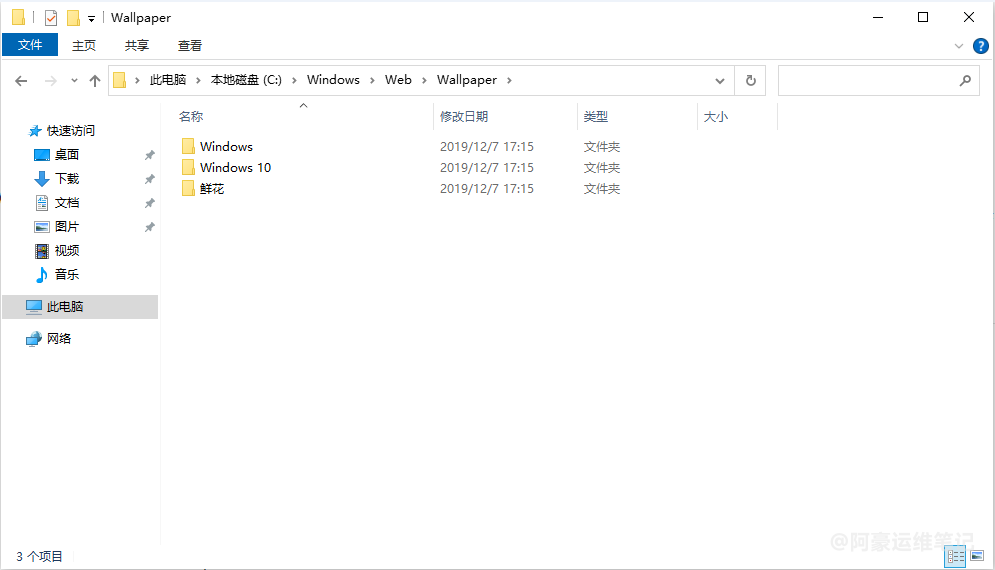Click the pin icon beside 桌面
Screen dimensions: 995x570
(x=150, y=155)
